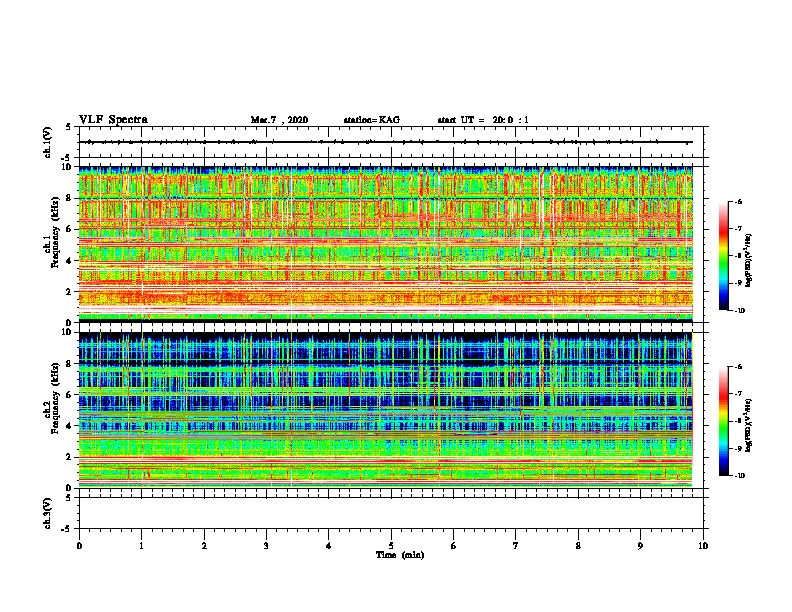
Task: Click the ch.1 voltage waveform trace
Action: (386, 142)
